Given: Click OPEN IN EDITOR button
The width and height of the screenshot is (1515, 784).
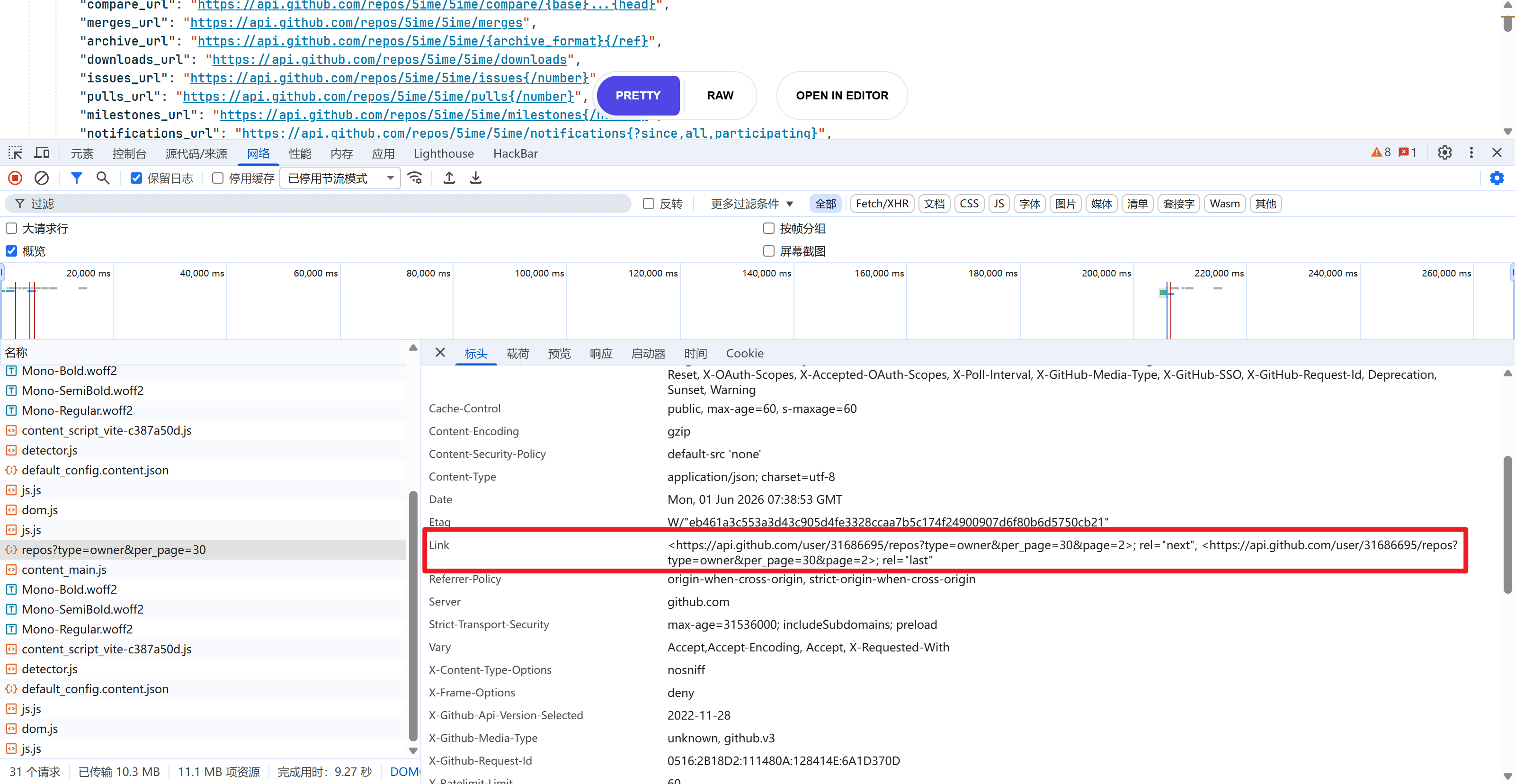Looking at the screenshot, I should coord(842,95).
